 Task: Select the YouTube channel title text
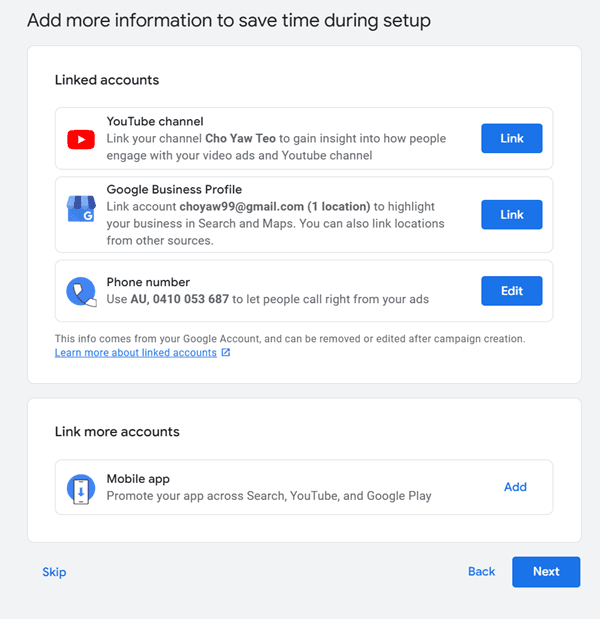click(x=155, y=122)
